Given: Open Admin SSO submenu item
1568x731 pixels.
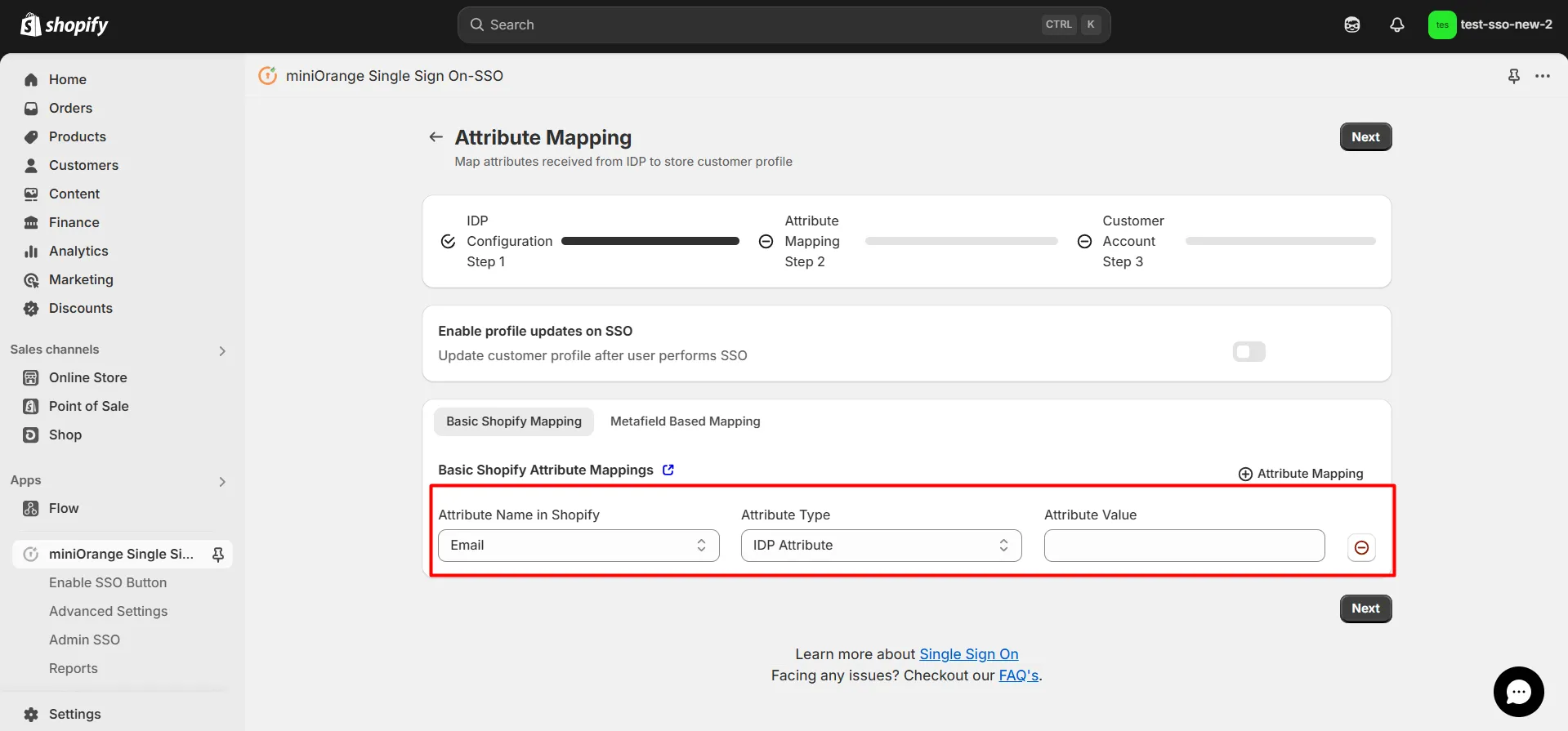Looking at the screenshot, I should point(84,640).
